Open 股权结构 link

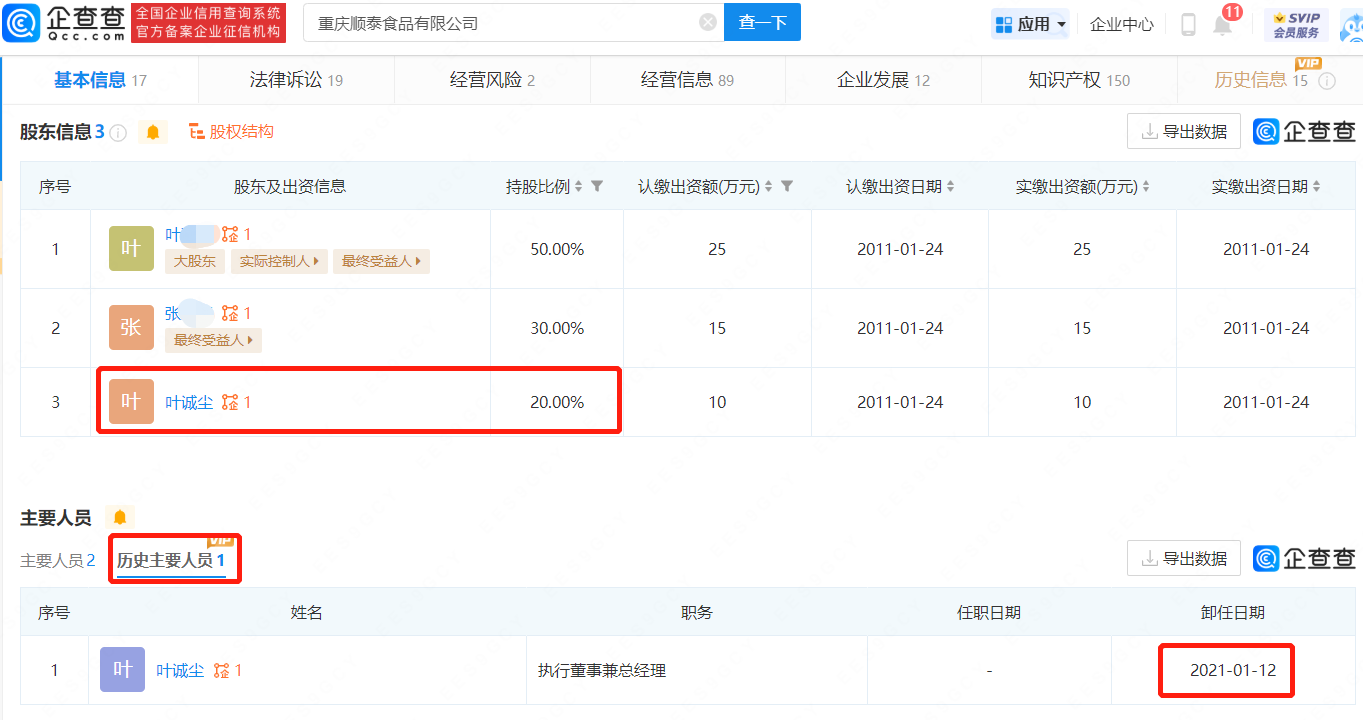[231, 131]
